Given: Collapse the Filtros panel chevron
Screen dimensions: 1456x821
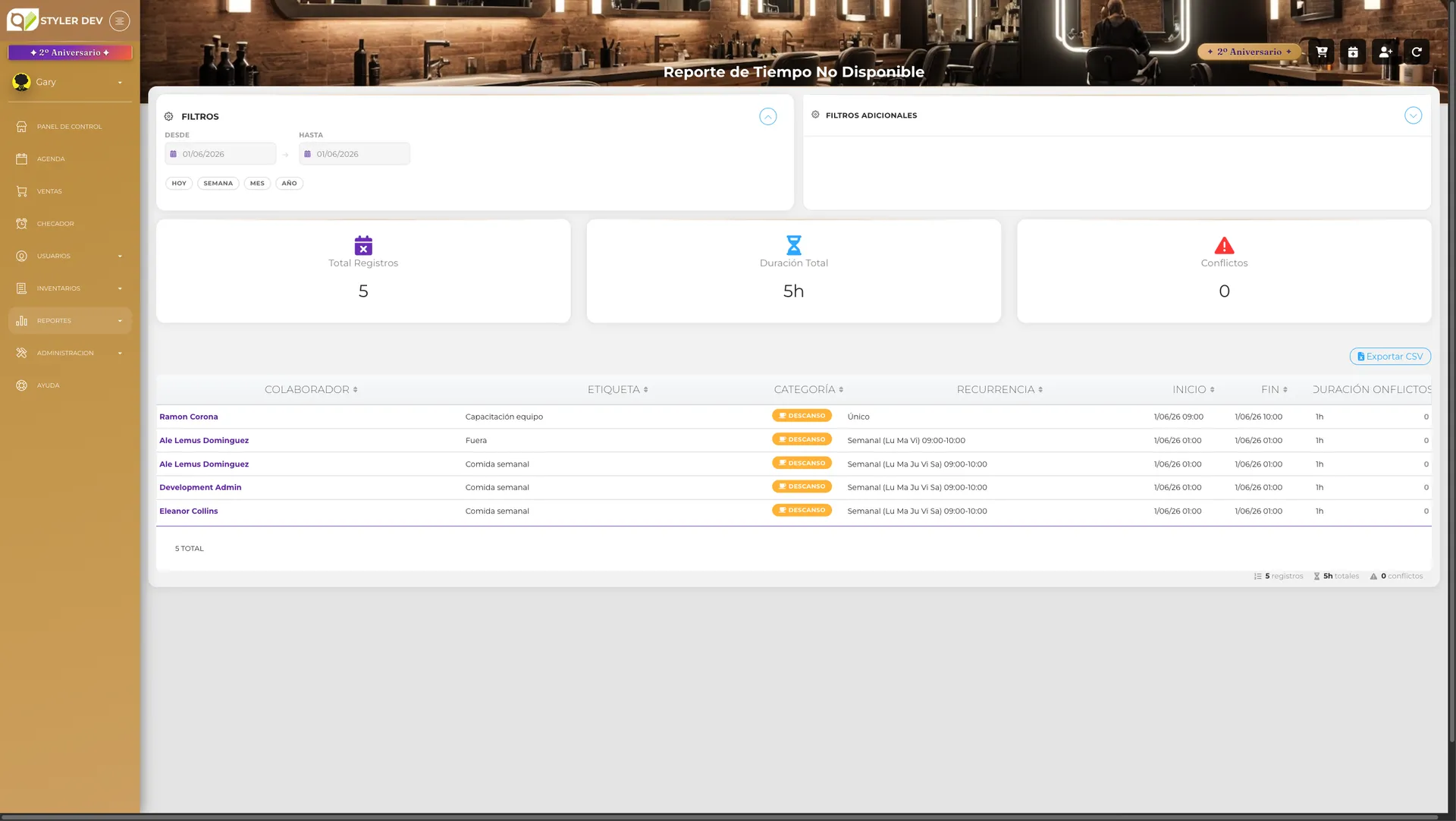Looking at the screenshot, I should click(x=768, y=117).
